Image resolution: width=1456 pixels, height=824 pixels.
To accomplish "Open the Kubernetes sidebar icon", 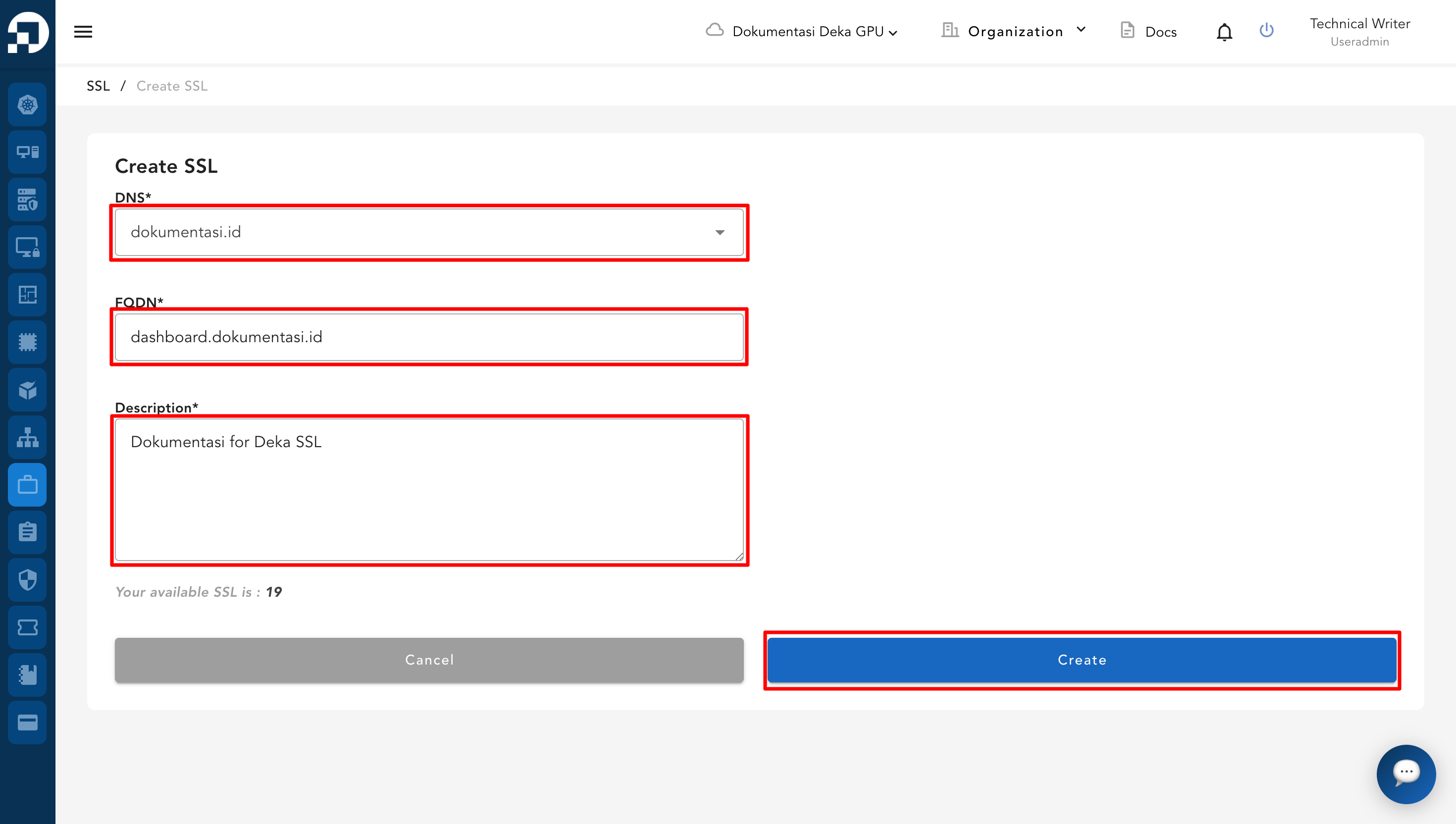I will (x=27, y=104).
